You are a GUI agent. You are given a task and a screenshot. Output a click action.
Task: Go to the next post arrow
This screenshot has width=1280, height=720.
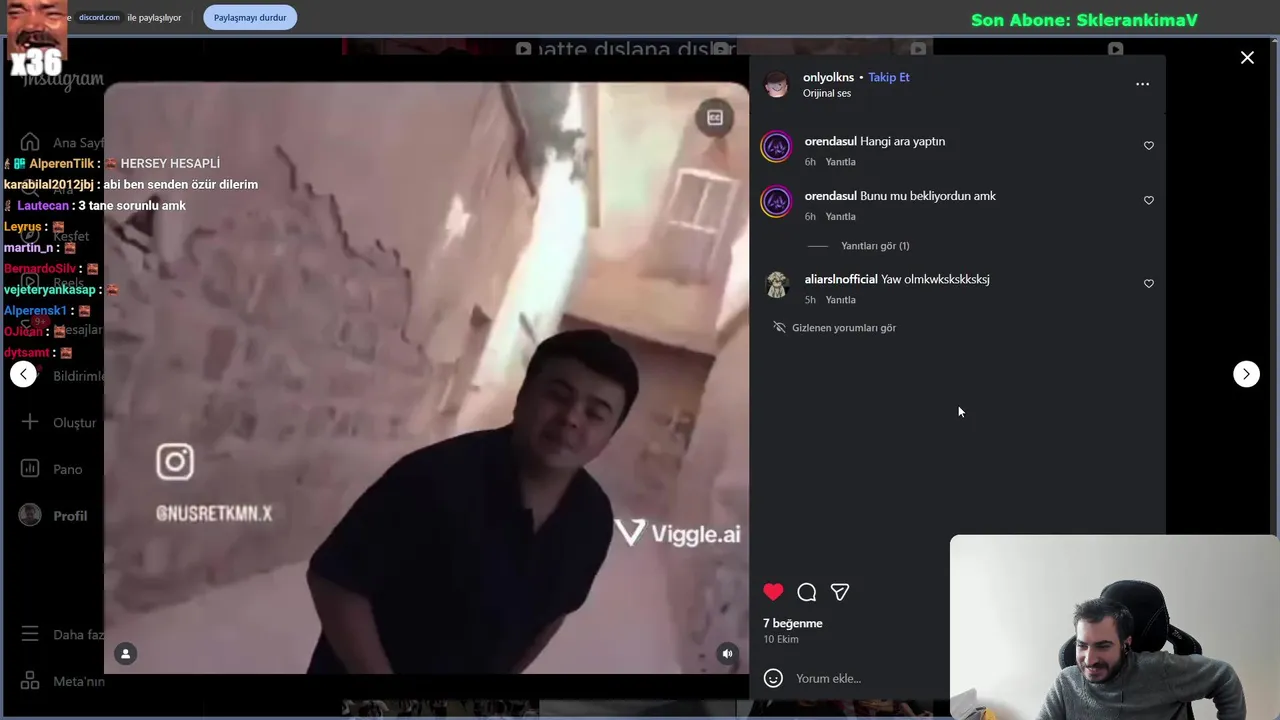1246,374
